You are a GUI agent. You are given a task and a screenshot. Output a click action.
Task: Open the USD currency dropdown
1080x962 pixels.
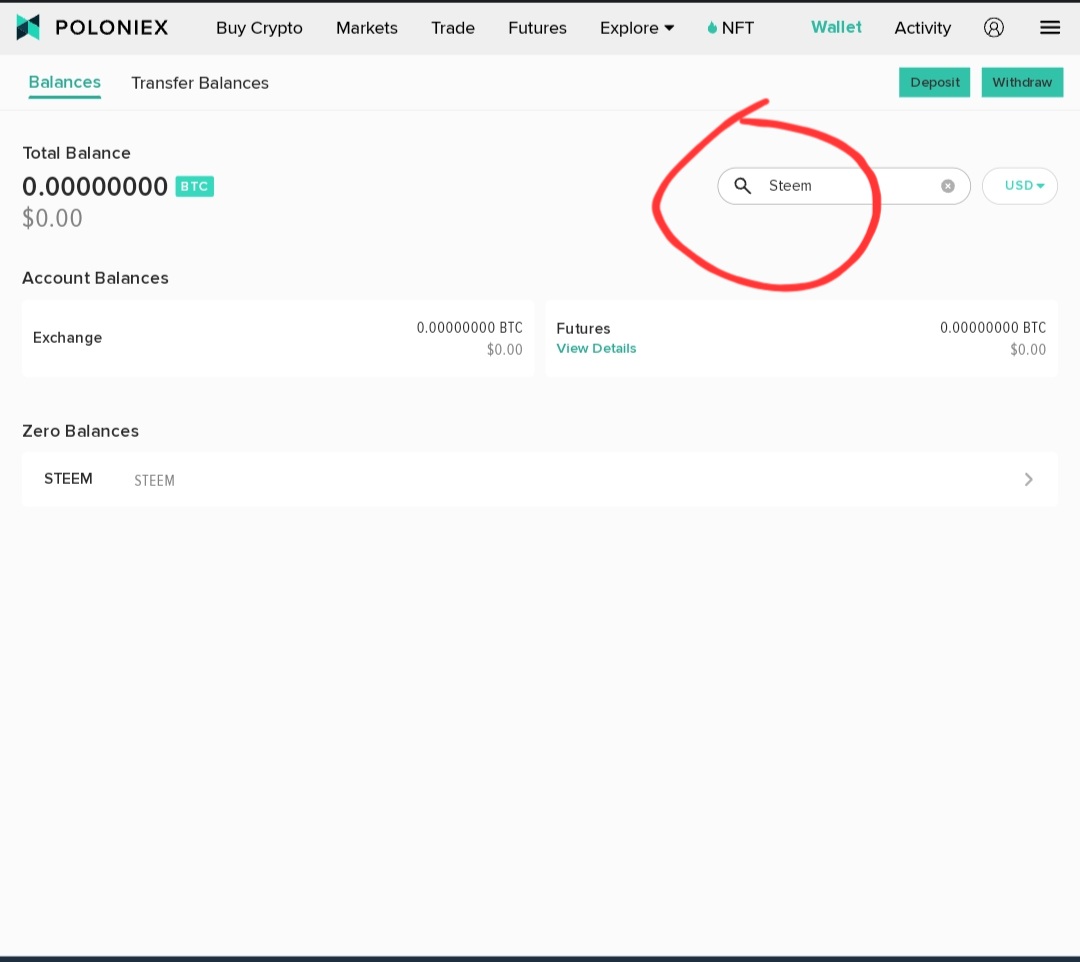pos(1019,186)
